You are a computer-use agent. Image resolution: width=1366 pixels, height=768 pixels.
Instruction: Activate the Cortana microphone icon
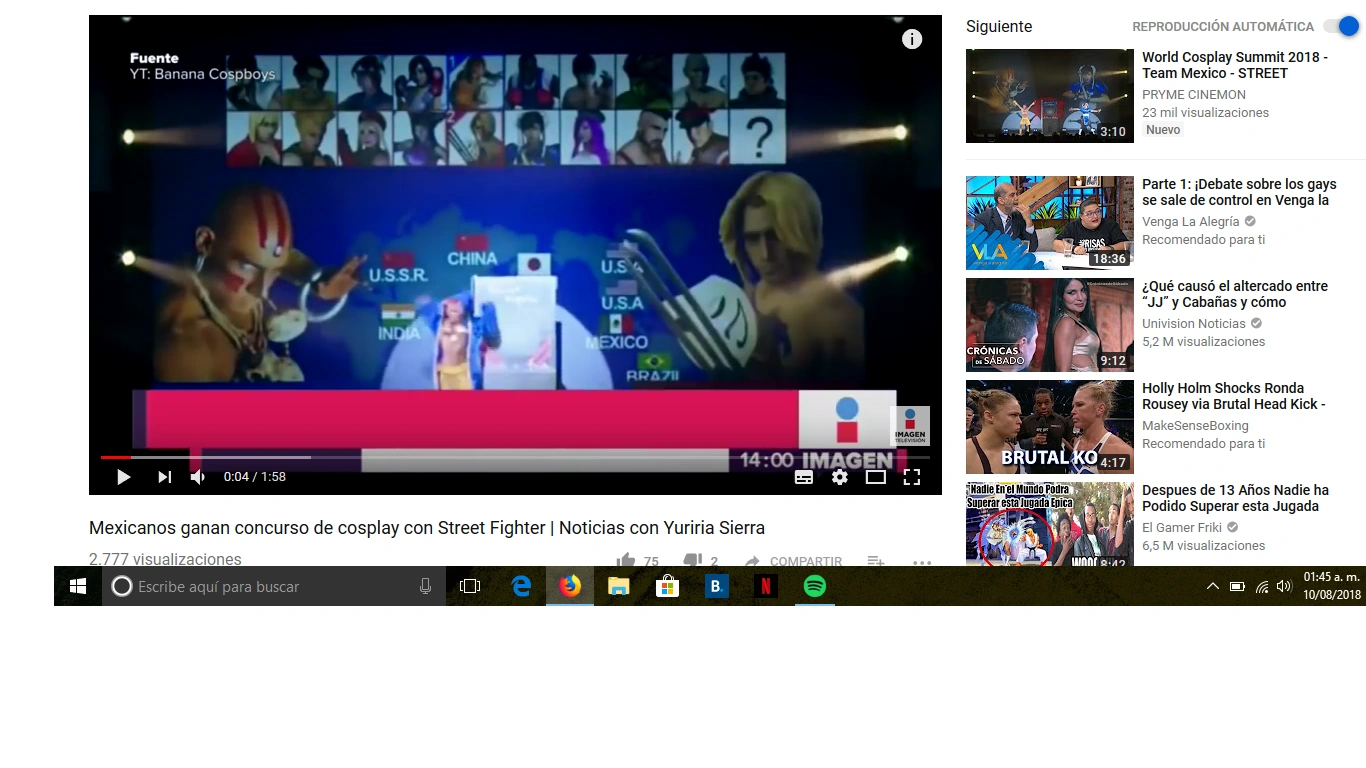pos(426,586)
